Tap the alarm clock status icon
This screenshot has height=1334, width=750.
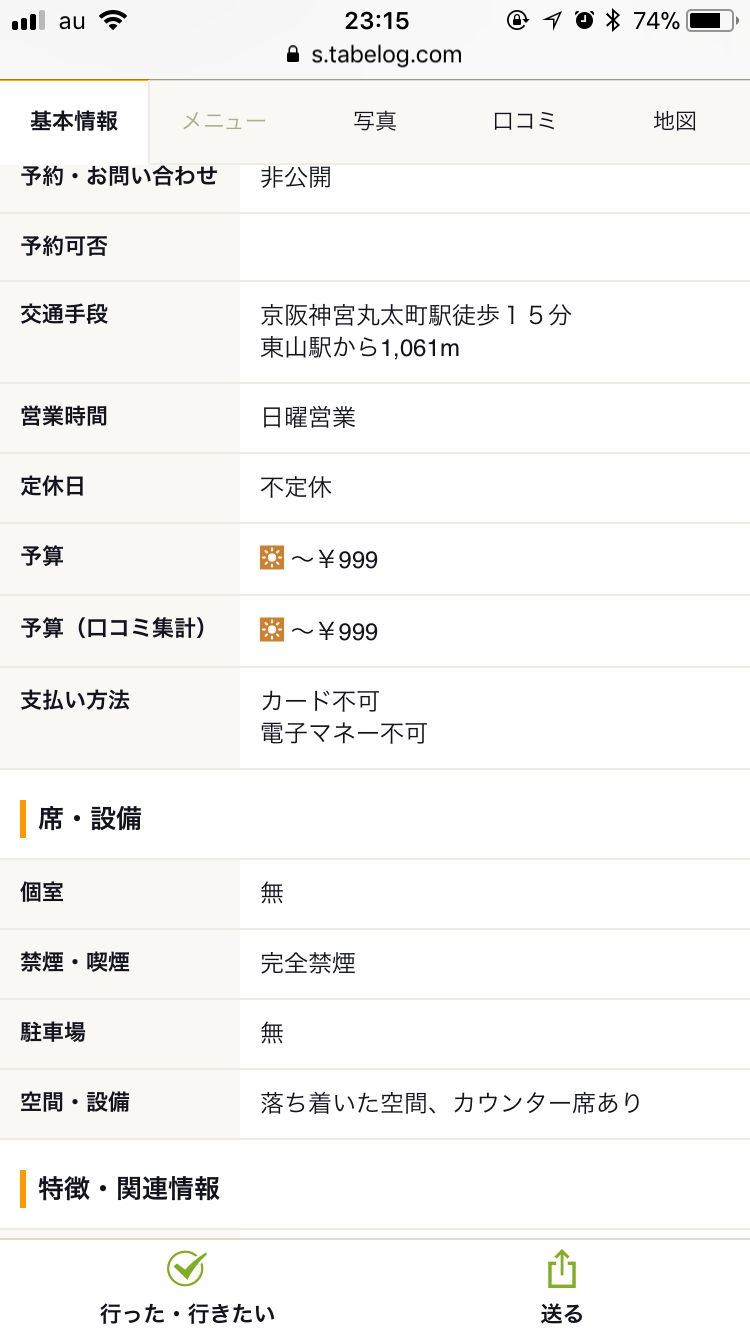coord(585,20)
